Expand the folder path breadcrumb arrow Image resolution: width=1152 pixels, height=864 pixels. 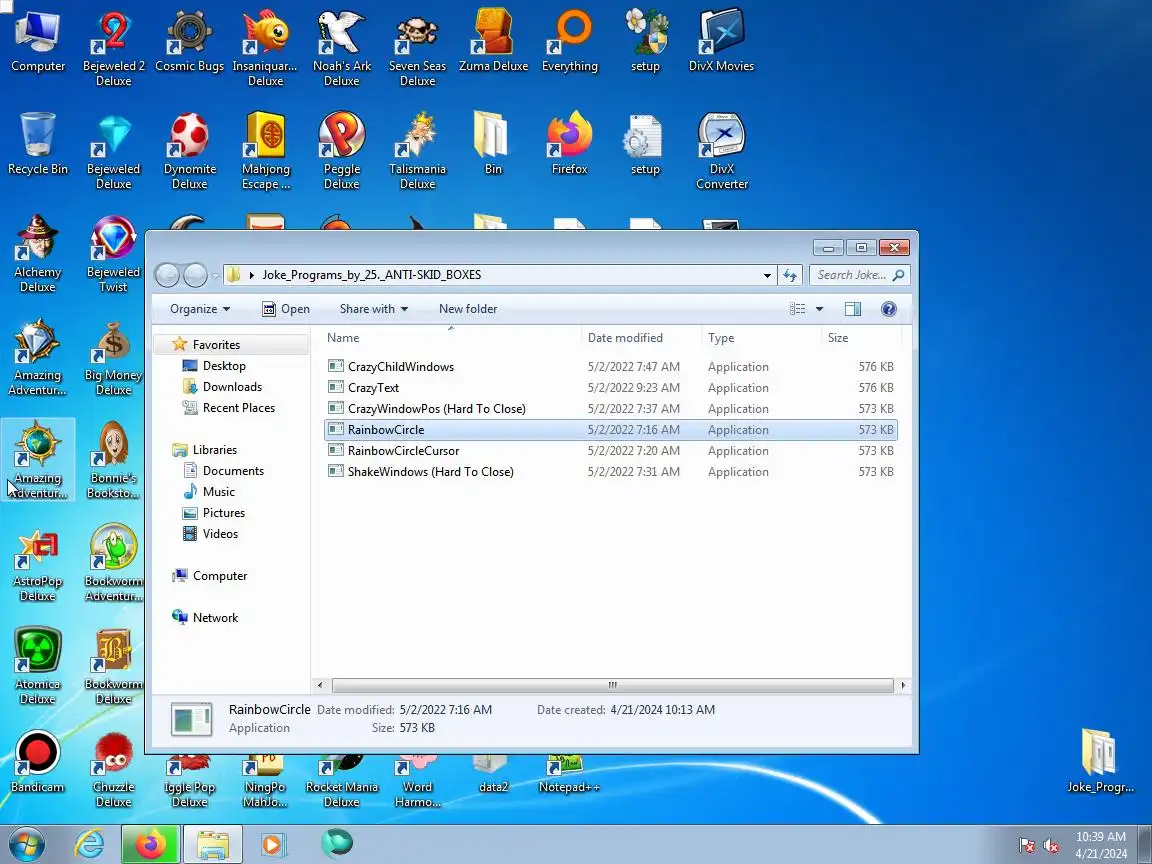point(251,275)
